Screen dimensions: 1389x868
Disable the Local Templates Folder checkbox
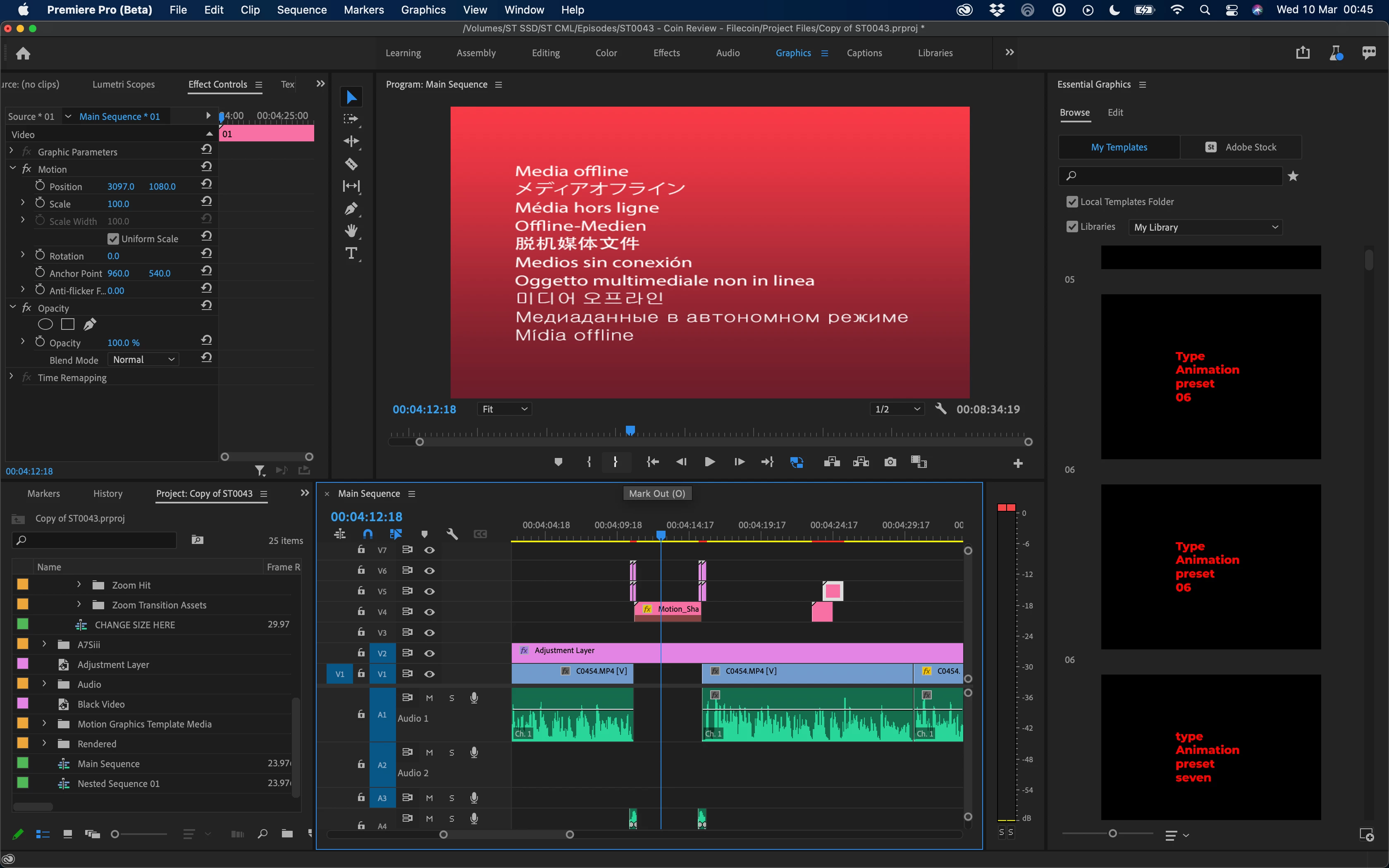point(1072,202)
